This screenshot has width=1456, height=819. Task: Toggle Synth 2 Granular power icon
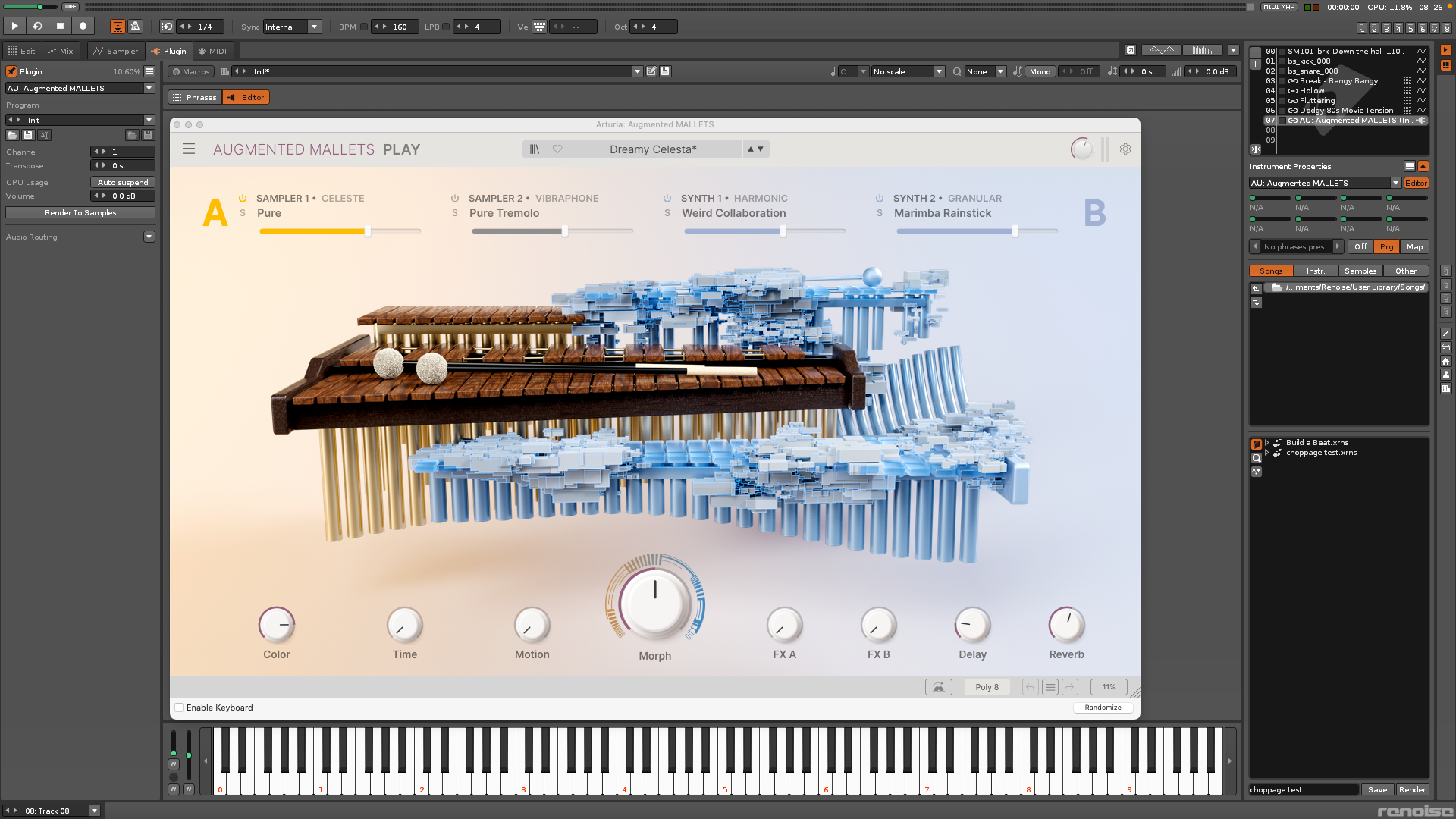(880, 198)
